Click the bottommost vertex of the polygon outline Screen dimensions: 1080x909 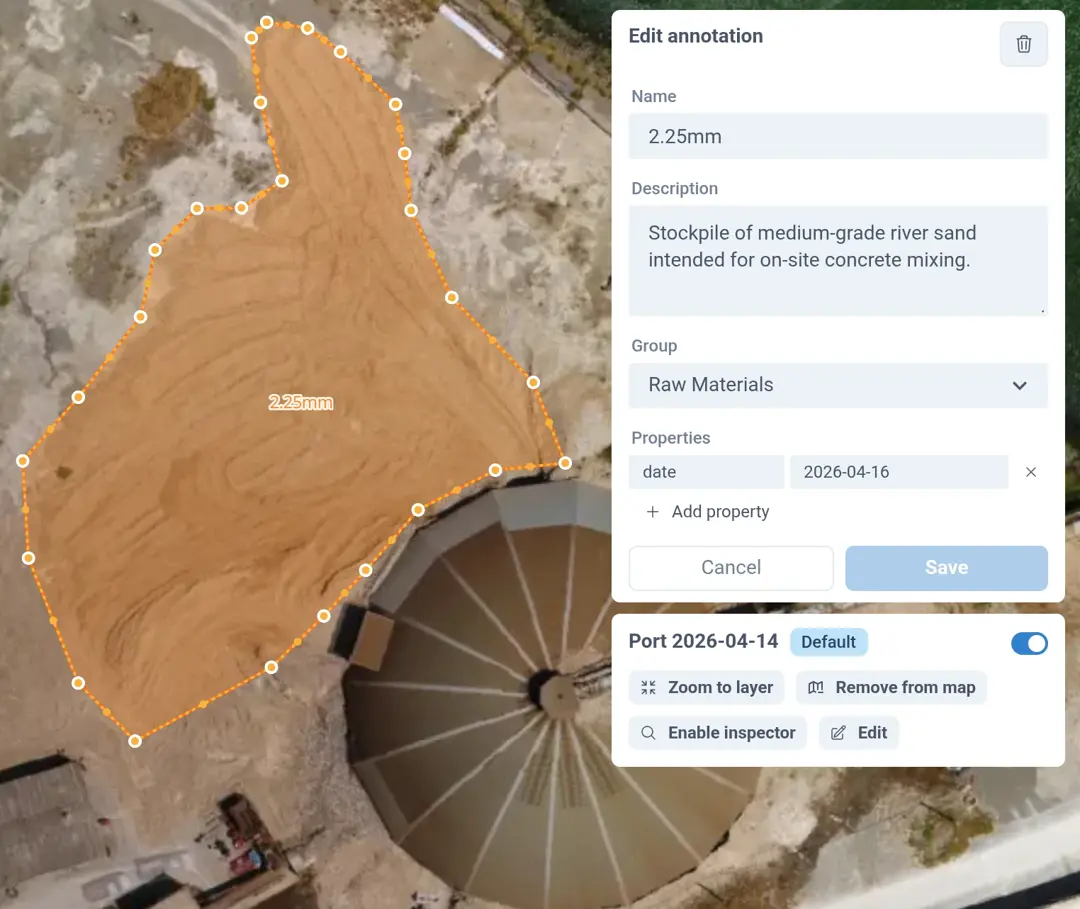coord(135,741)
